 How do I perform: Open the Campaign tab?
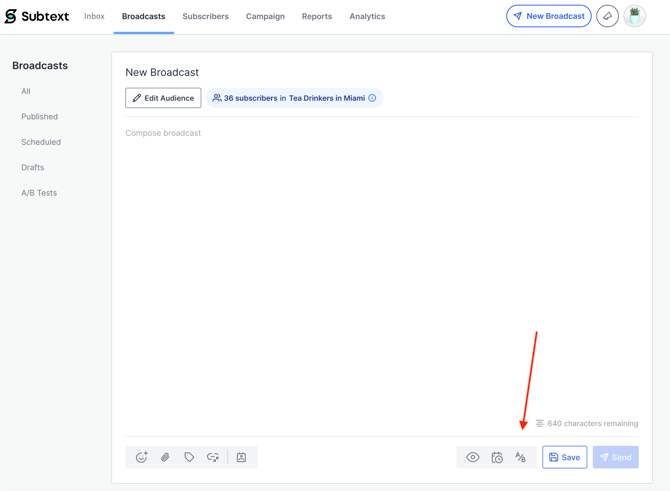pyautogui.click(x=265, y=16)
